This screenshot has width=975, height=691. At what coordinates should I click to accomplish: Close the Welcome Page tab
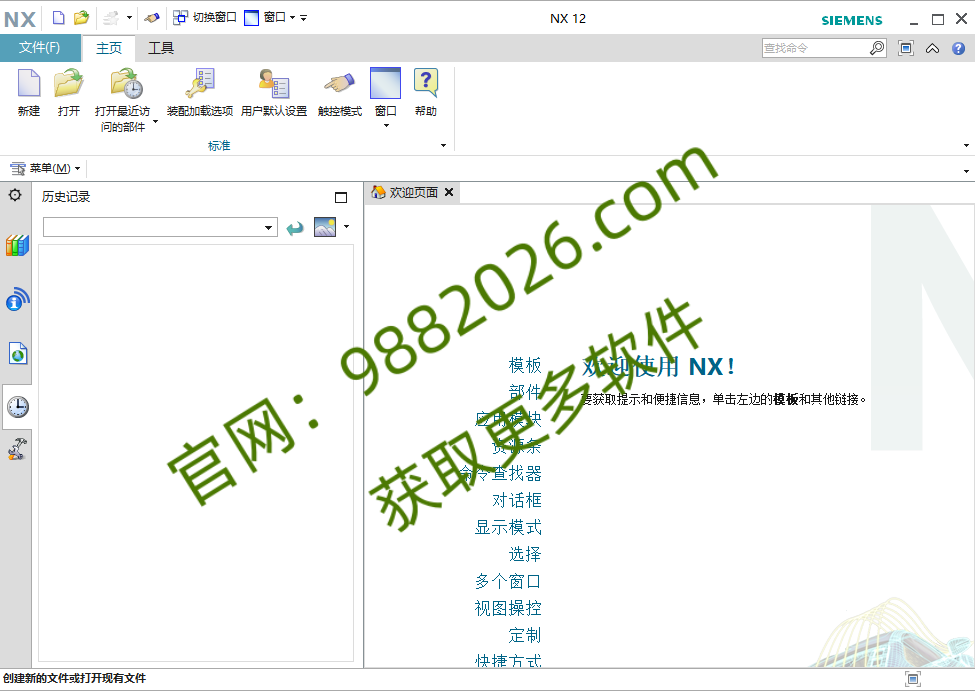[449, 192]
